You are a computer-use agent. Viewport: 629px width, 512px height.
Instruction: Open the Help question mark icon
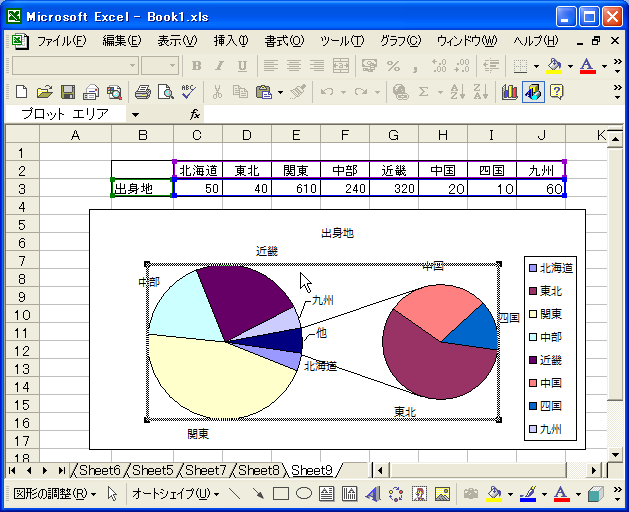coord(557,92)
